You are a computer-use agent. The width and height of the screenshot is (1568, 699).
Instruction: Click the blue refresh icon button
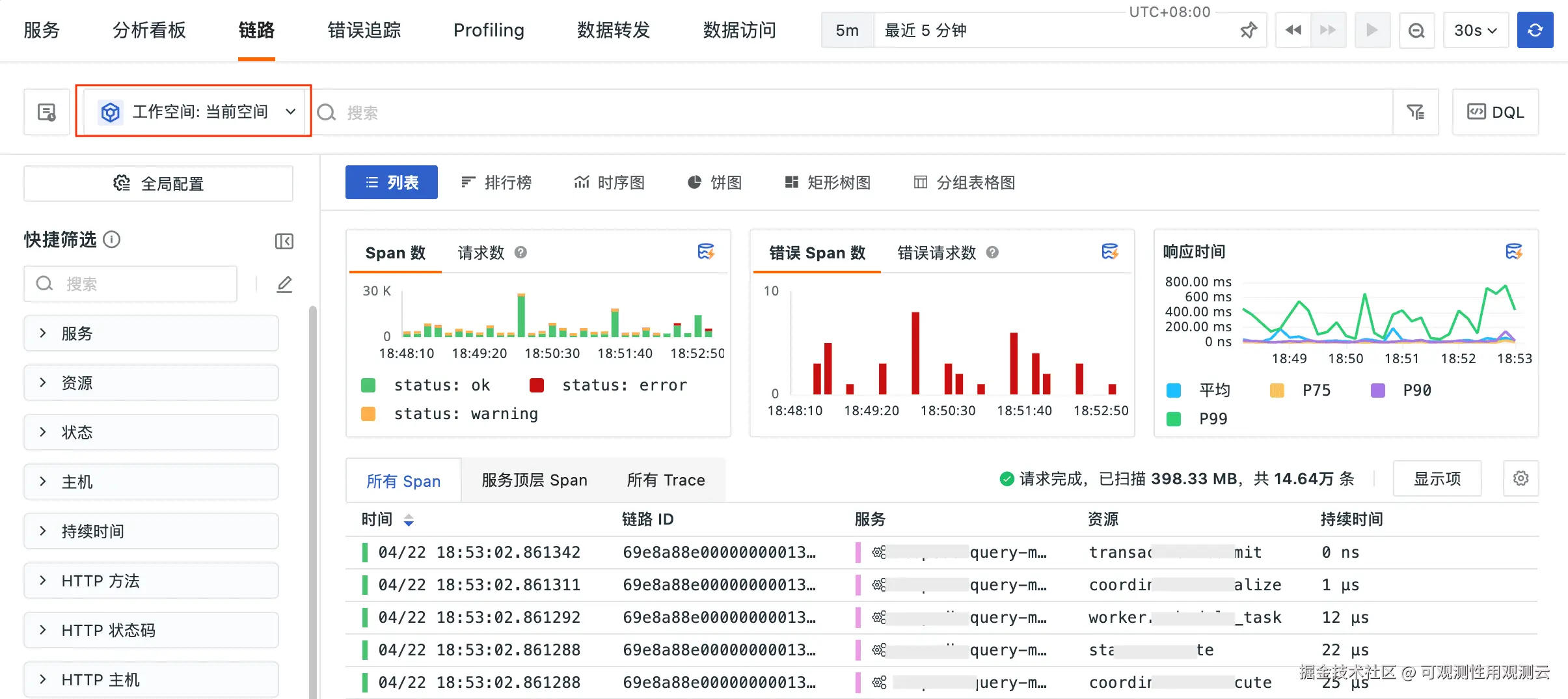click(1534, 31)
